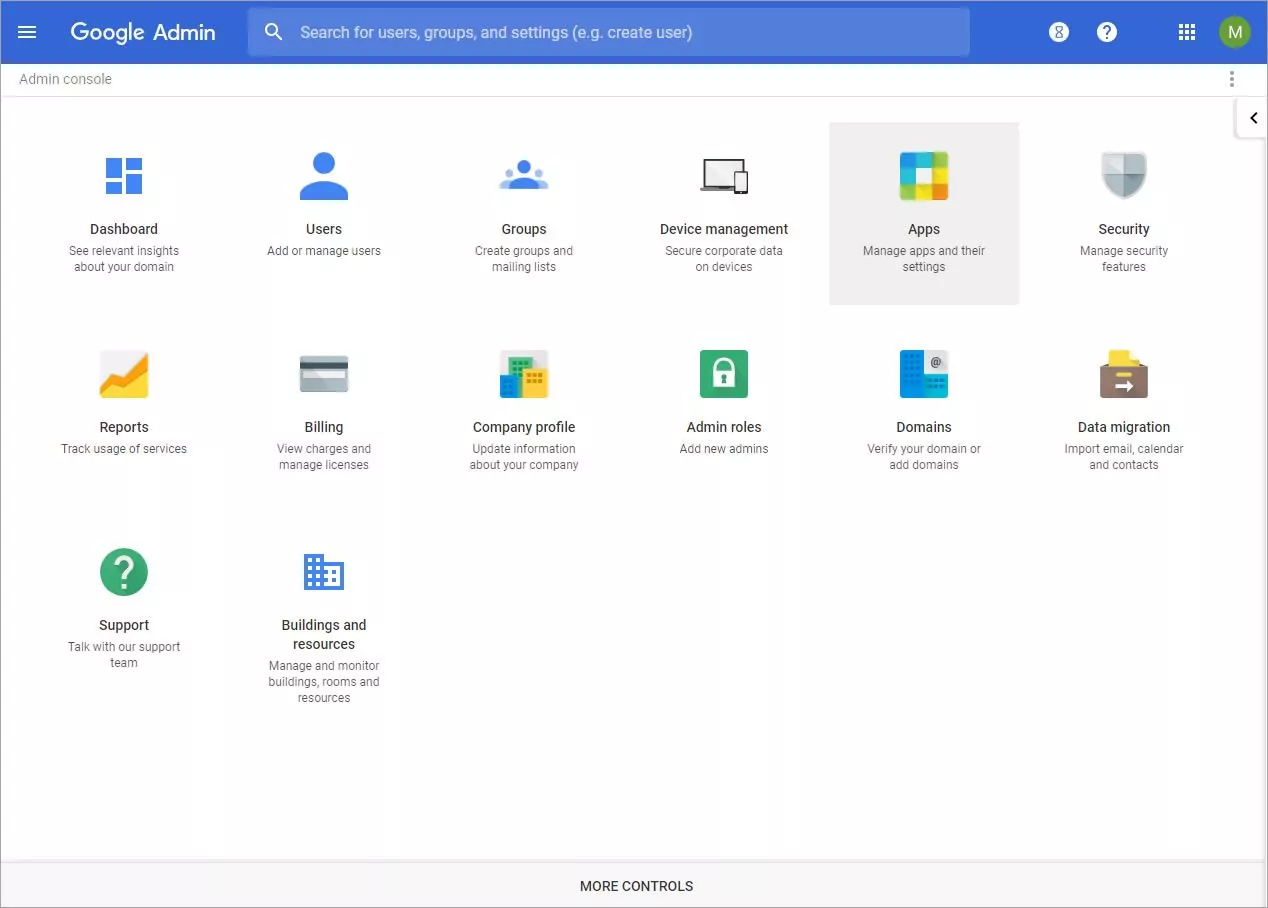Viewport: 1268px width, 908px height.
Task: Open the Google apps grid launcher
Action: point(1187,32)
